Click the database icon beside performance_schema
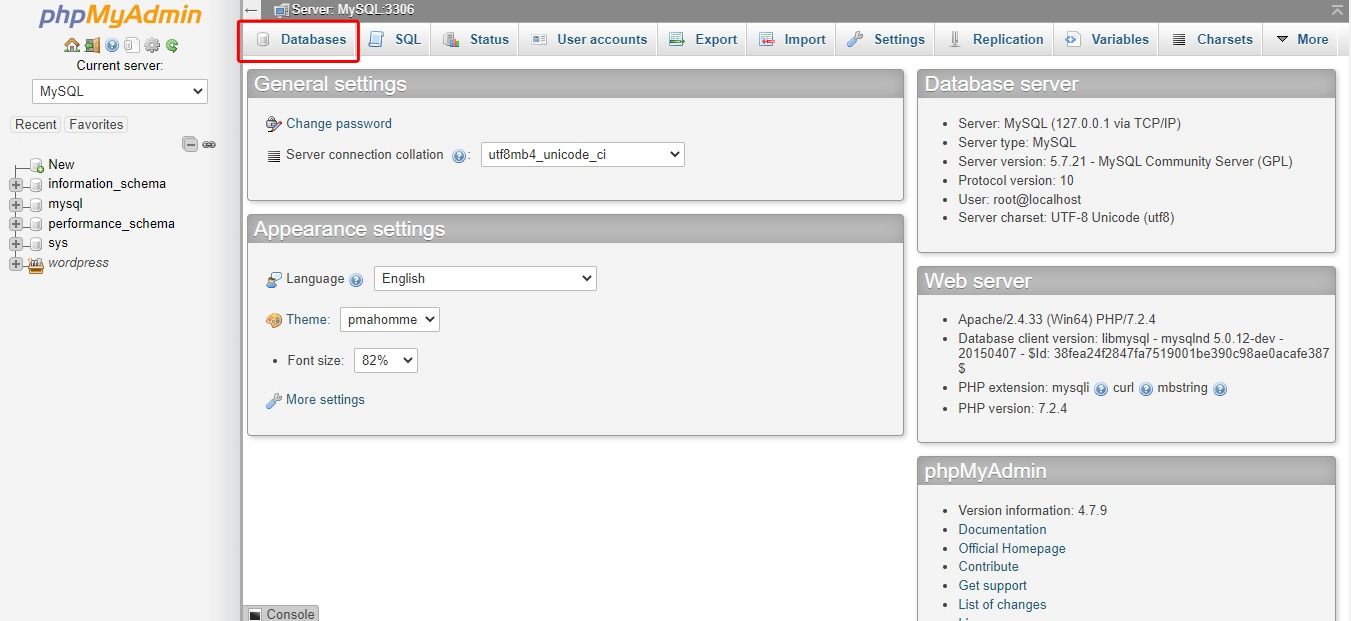Screen dimensions: 1351x621 point(36,224)
